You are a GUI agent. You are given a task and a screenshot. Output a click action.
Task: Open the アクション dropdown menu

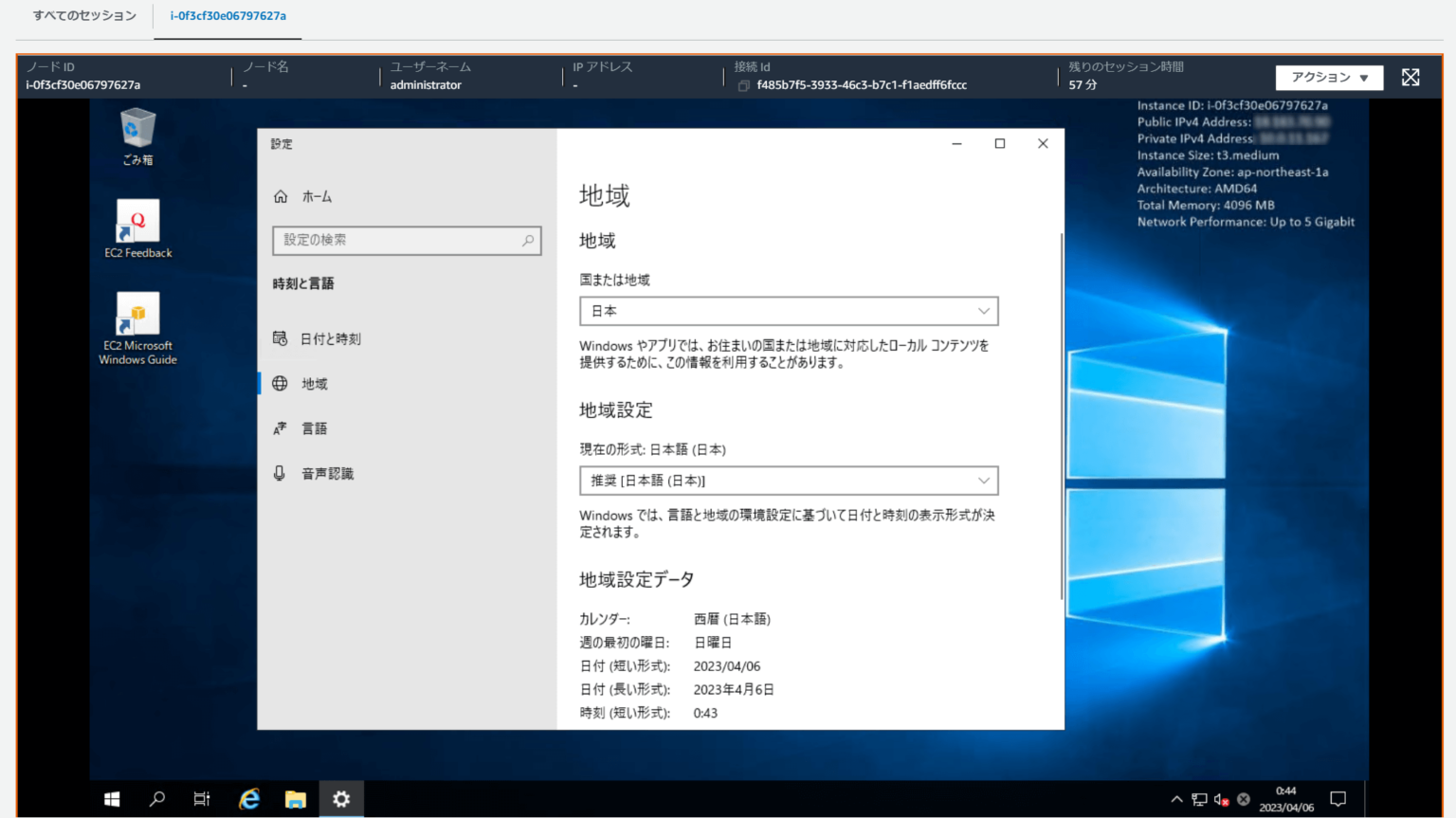click(1329, 78)
